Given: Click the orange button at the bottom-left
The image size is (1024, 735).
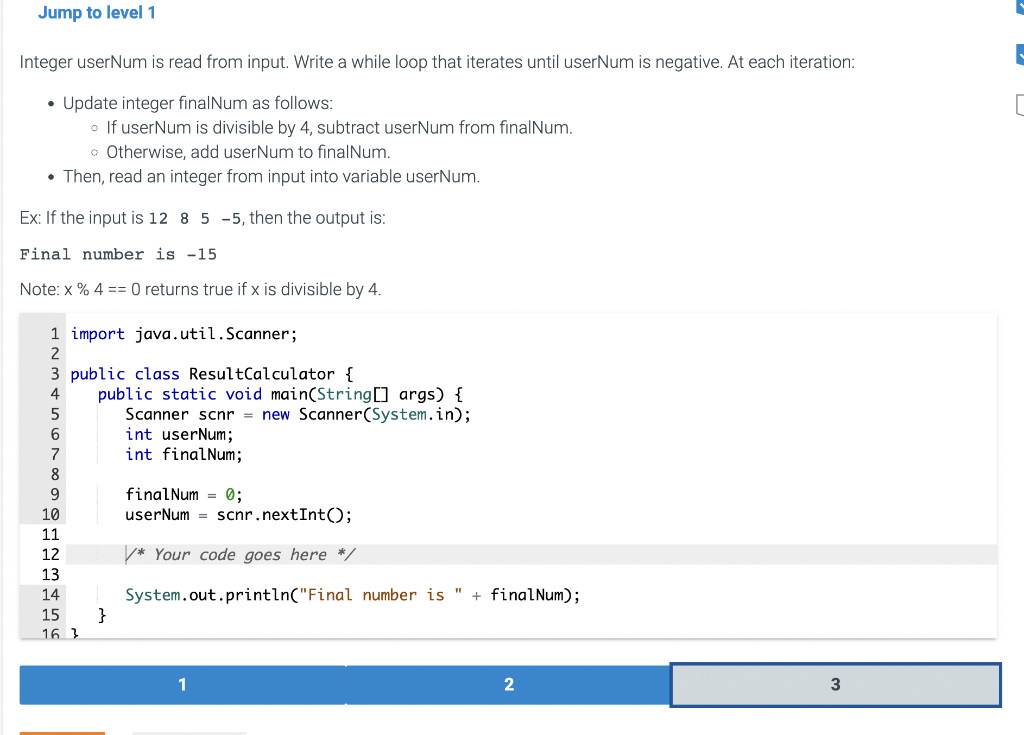Looking at the screenshot, I should 62,733.
